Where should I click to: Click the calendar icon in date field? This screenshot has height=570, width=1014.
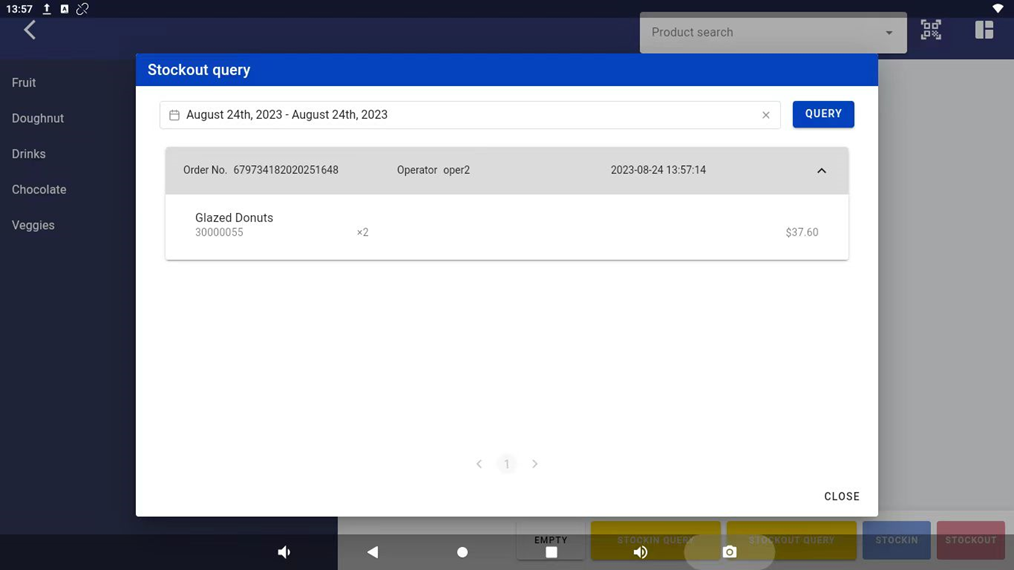tap(174, 115)
